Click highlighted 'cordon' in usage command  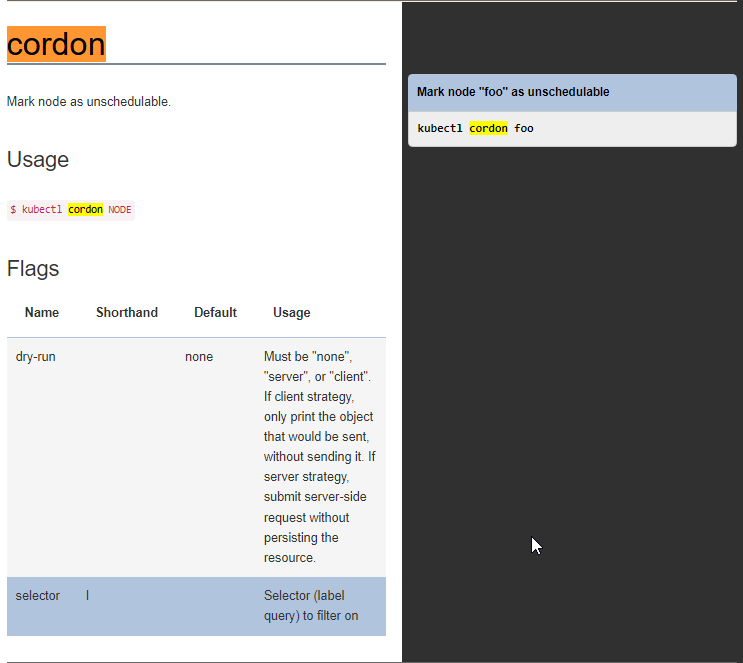(85, 209)
